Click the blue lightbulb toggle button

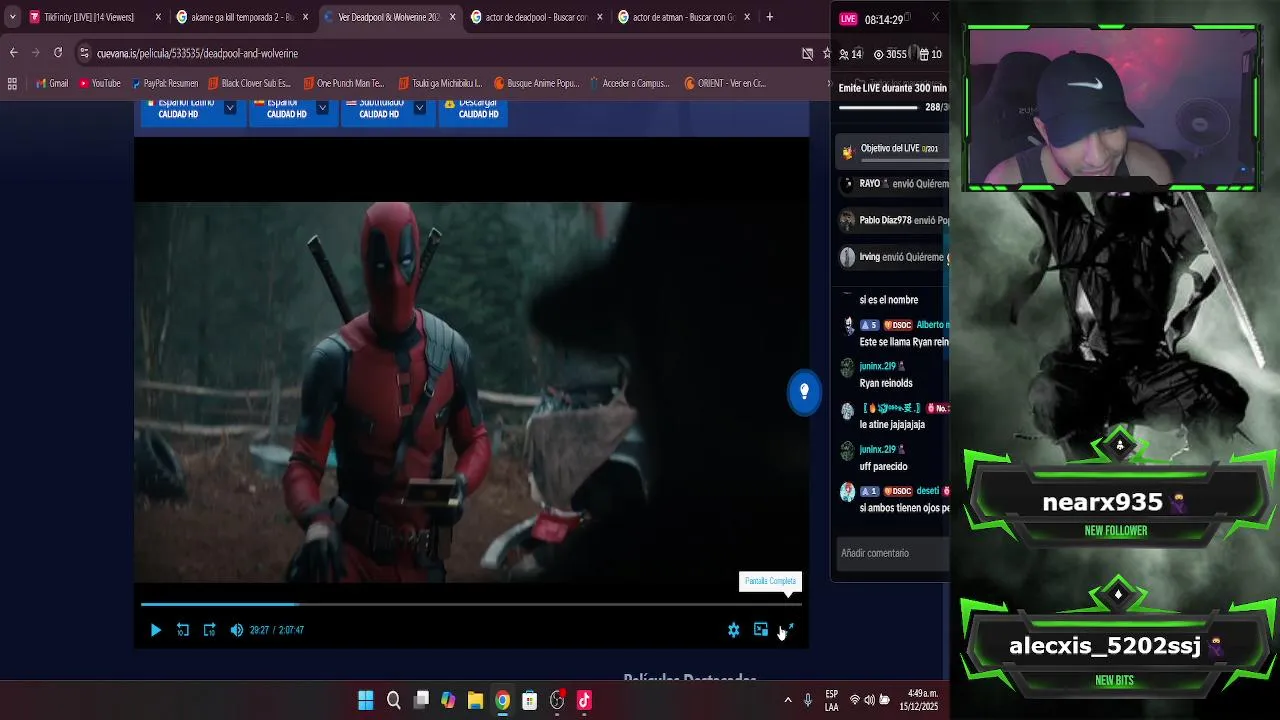pyautogui.click(x=804, y=391)
